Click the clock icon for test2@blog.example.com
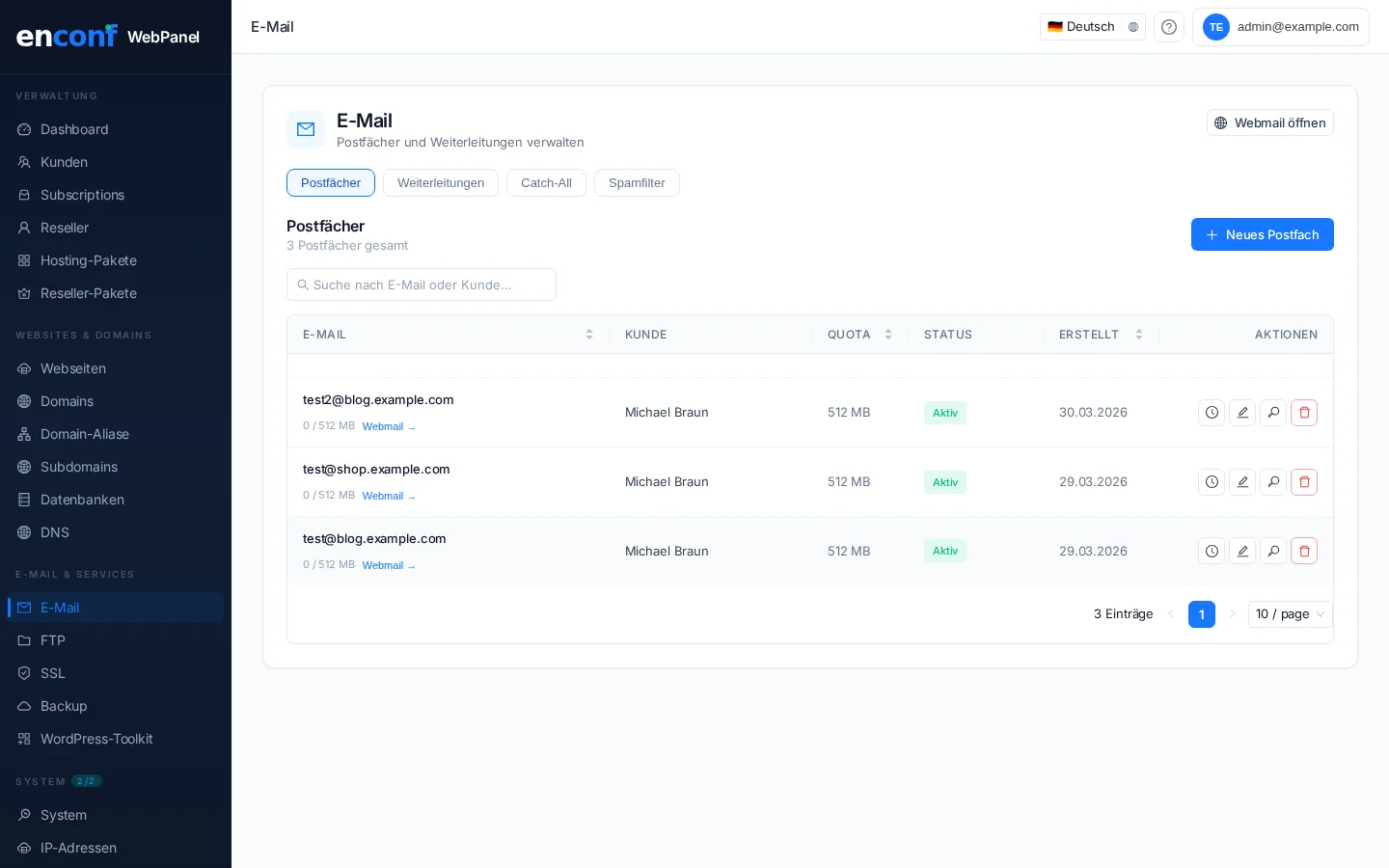1389x868 pixels. click(1212, 413)
